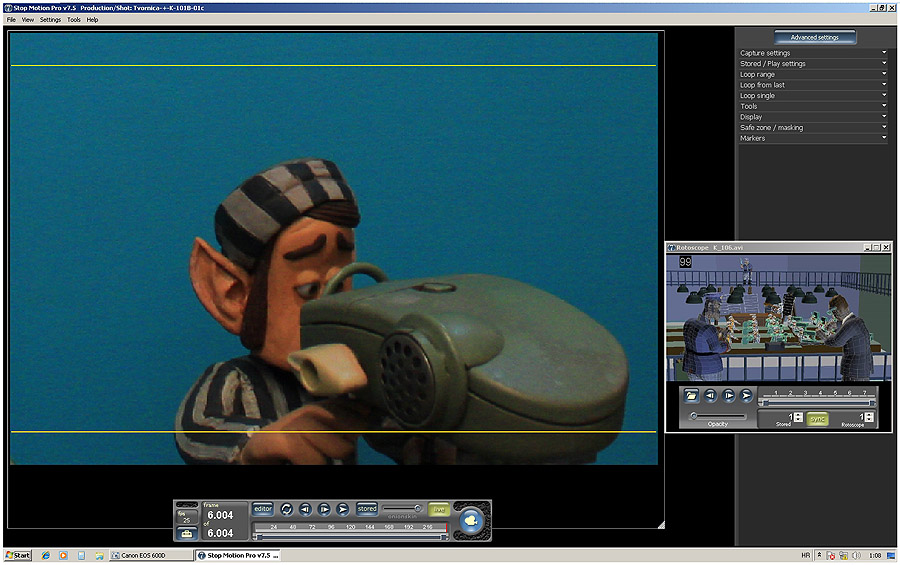Click Stop Motion Pro v7.5 taskbar button

click(238, 555)
